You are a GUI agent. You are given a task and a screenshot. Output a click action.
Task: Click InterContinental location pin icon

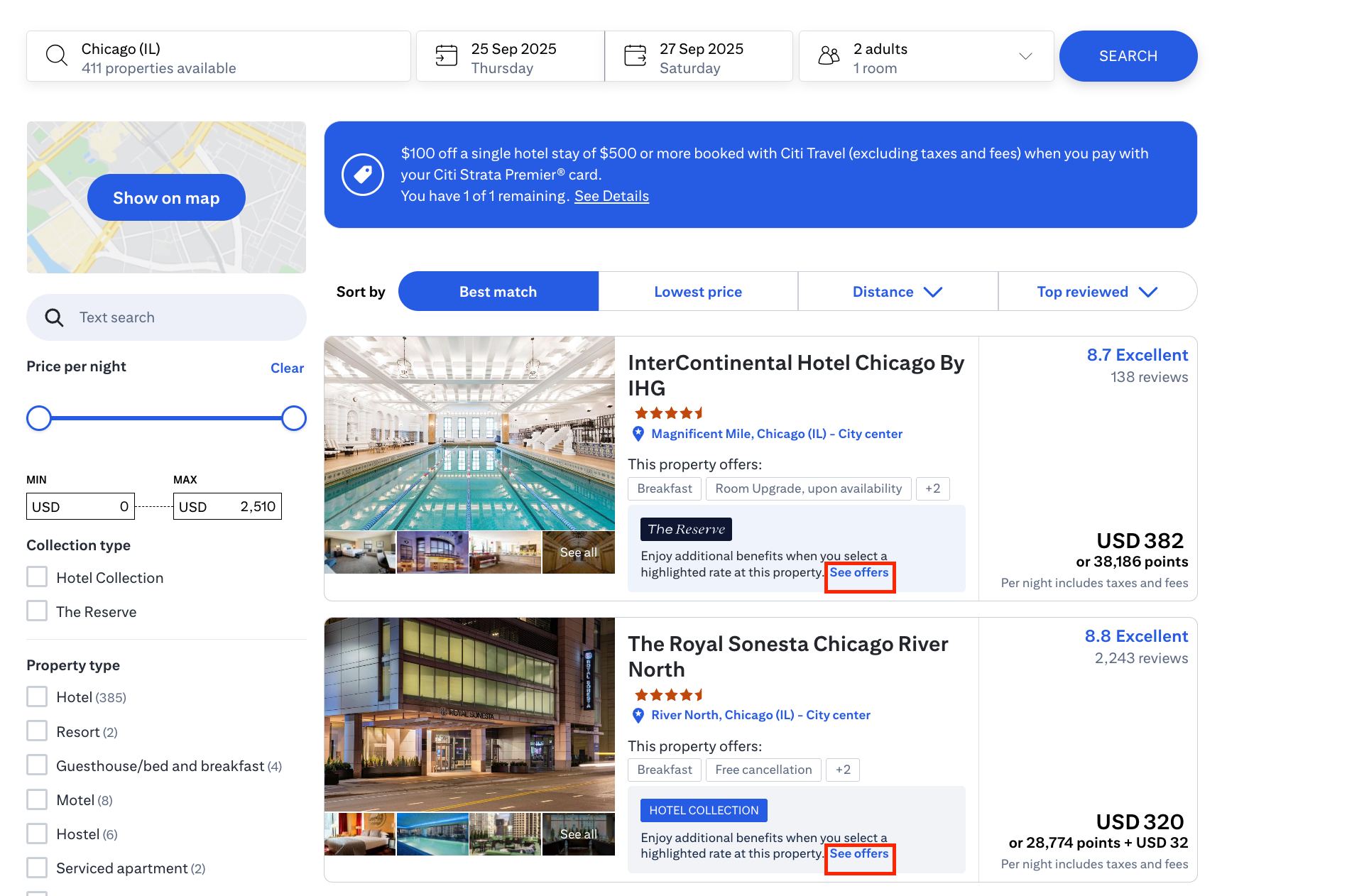(638, 434)
